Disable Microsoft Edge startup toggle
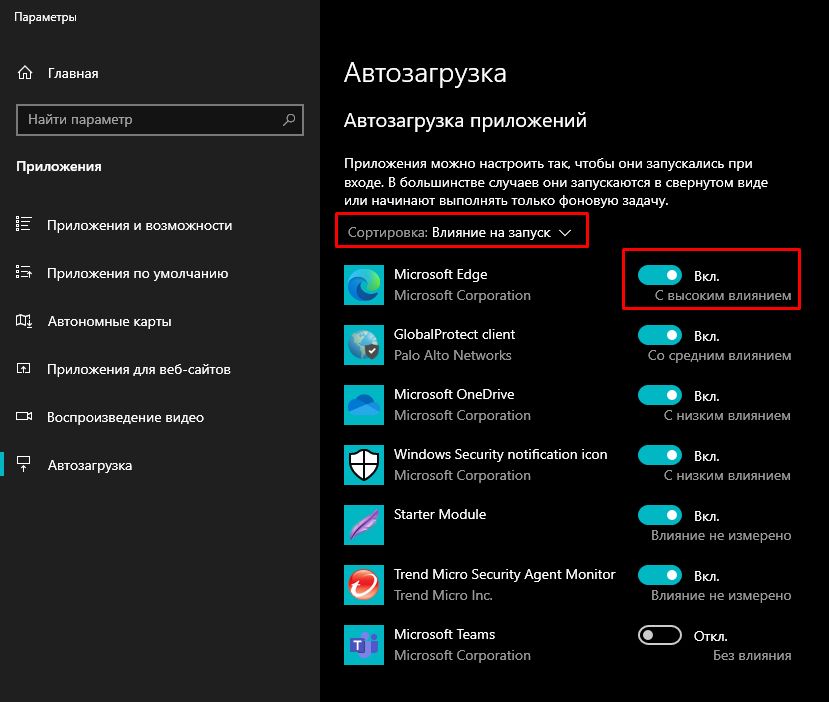The width and height of the screenshot is (829, 702). coord(659,275)
